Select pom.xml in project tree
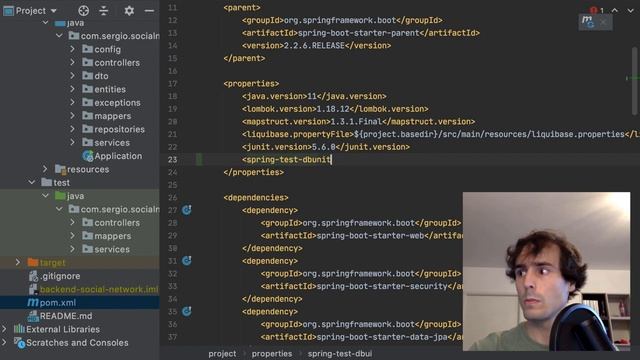640x360 pixels. [58, 302]
